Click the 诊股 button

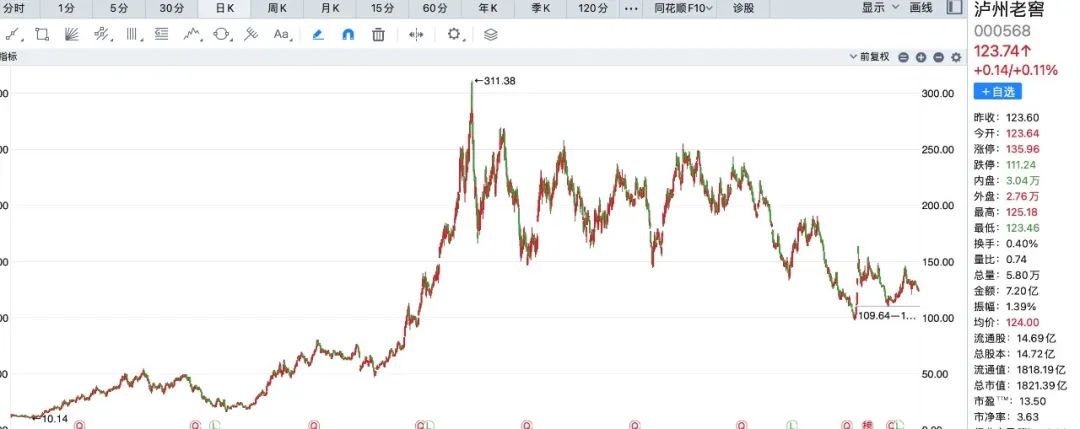click(743, 8)
